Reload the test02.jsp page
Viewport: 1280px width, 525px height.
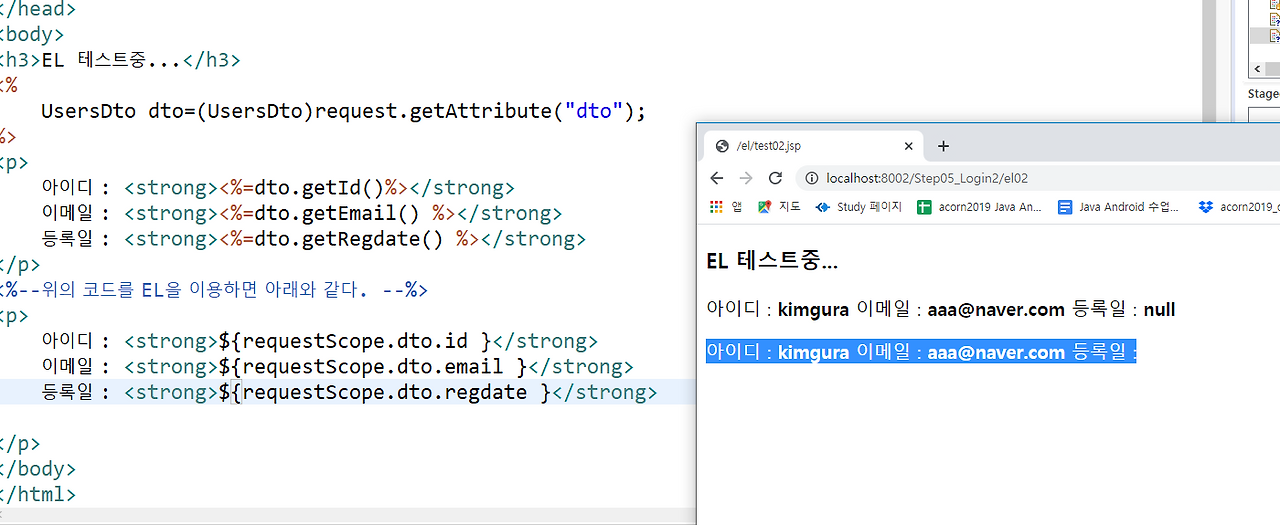pos(775,178)
